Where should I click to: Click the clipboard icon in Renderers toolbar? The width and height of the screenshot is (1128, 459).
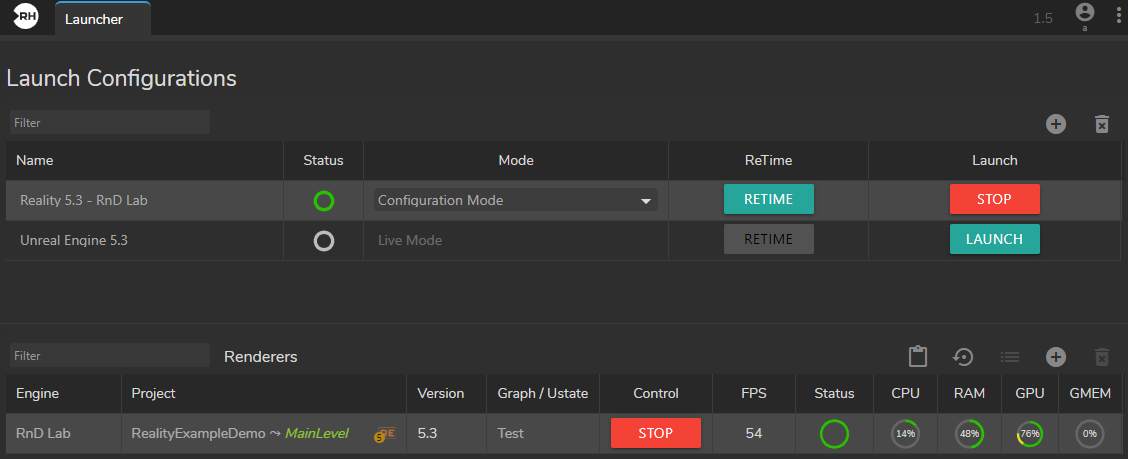click(x=918, y=357)
